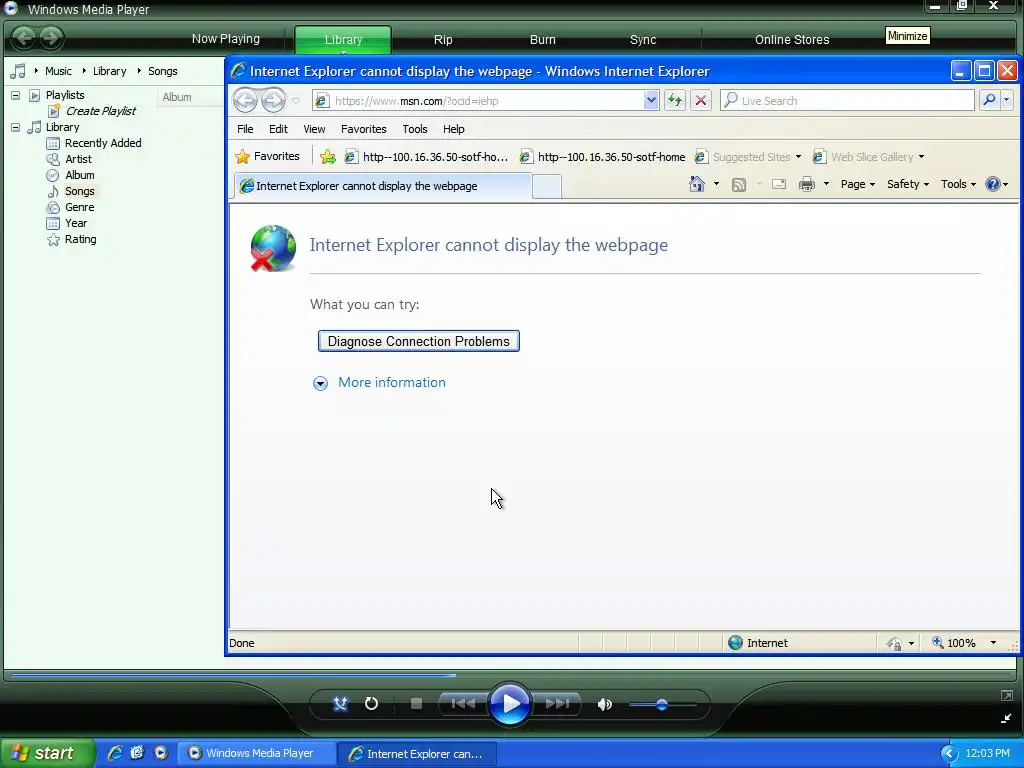Collapse the Playlists tree node
This screenshot has width=1024, height=768.
(x=15, y=95)
